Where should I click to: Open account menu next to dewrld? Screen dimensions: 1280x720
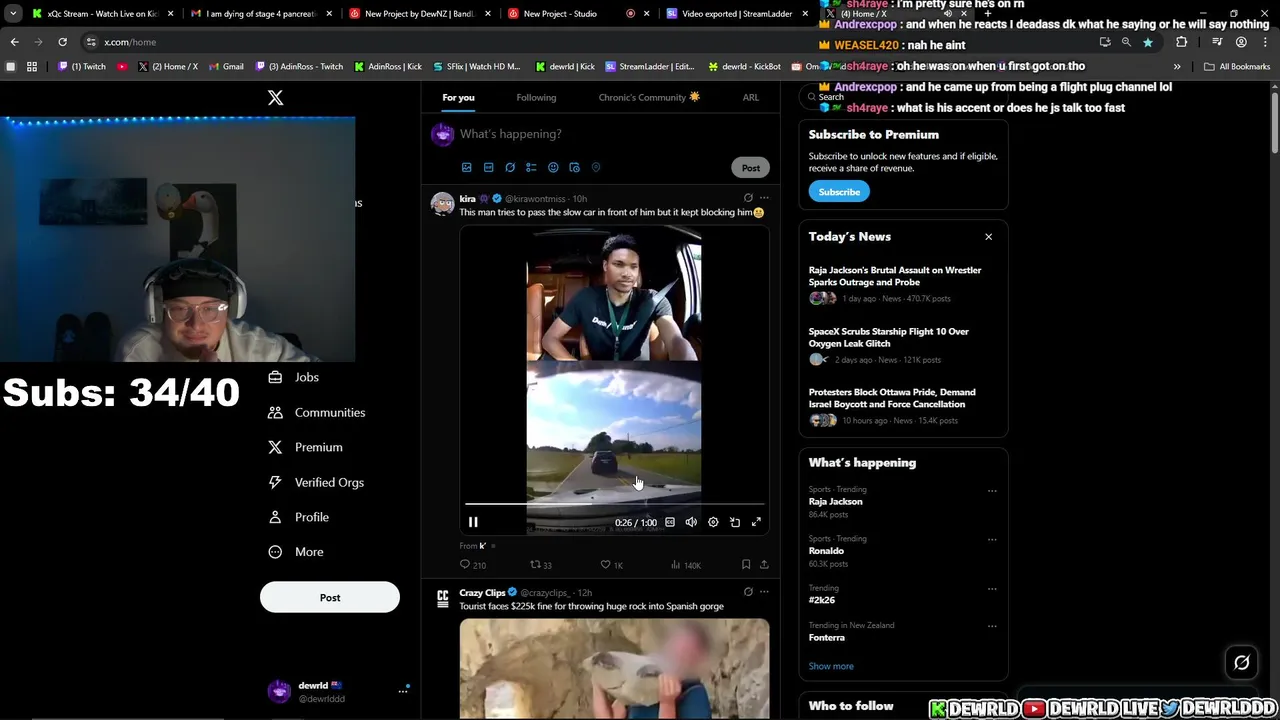click(403, 691)
